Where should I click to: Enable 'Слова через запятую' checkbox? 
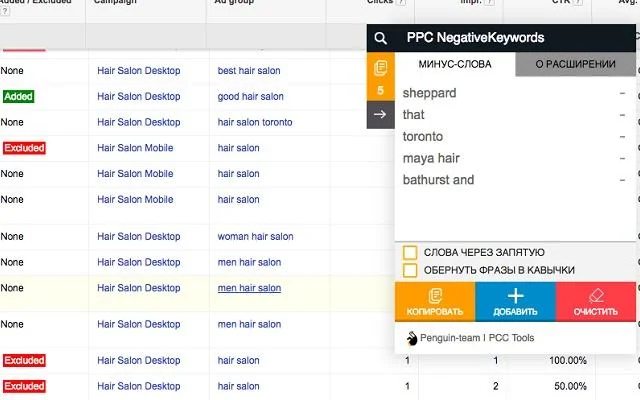coord(410,253)
